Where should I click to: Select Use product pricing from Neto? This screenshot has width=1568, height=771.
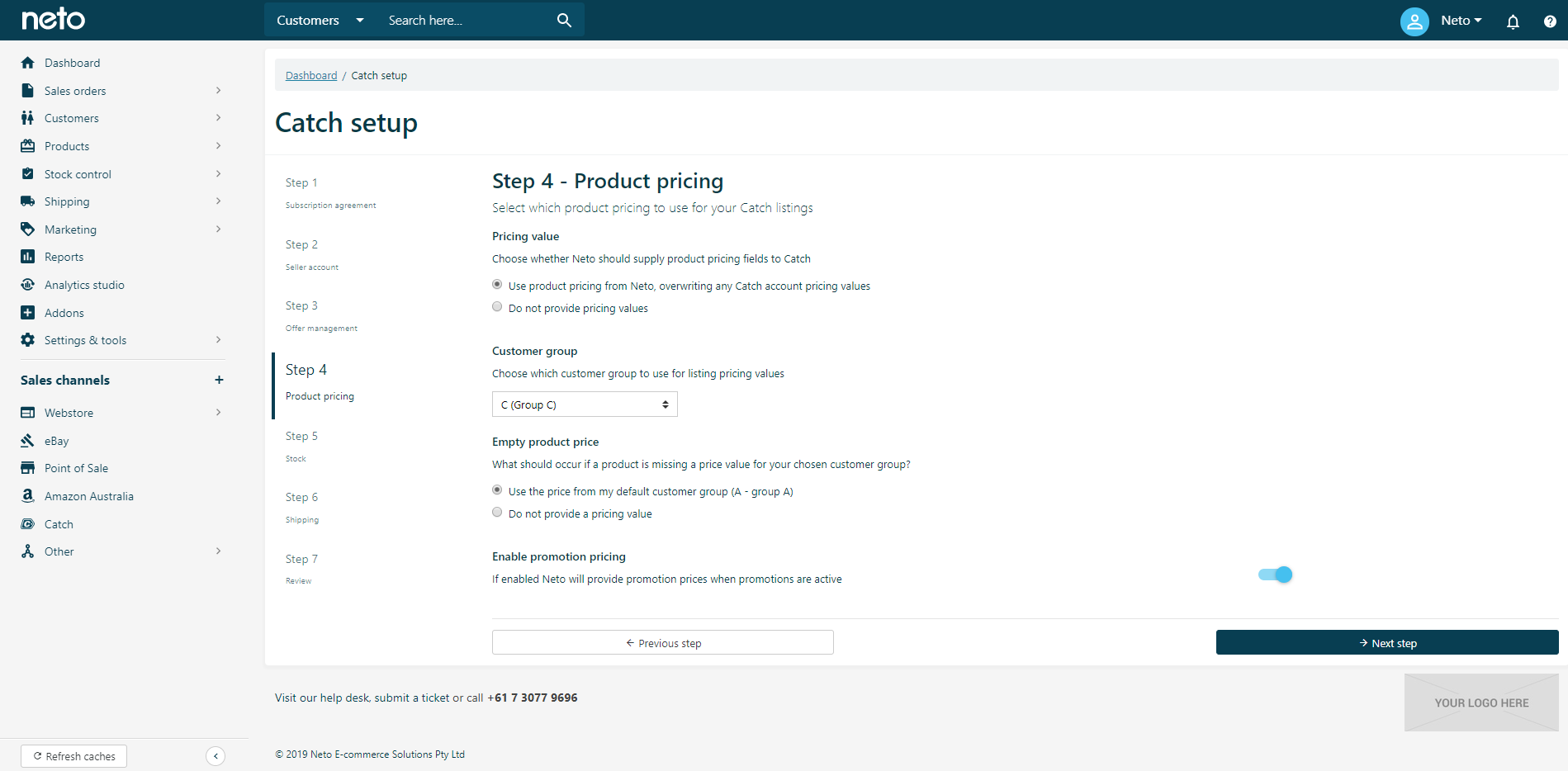[497, 285]
